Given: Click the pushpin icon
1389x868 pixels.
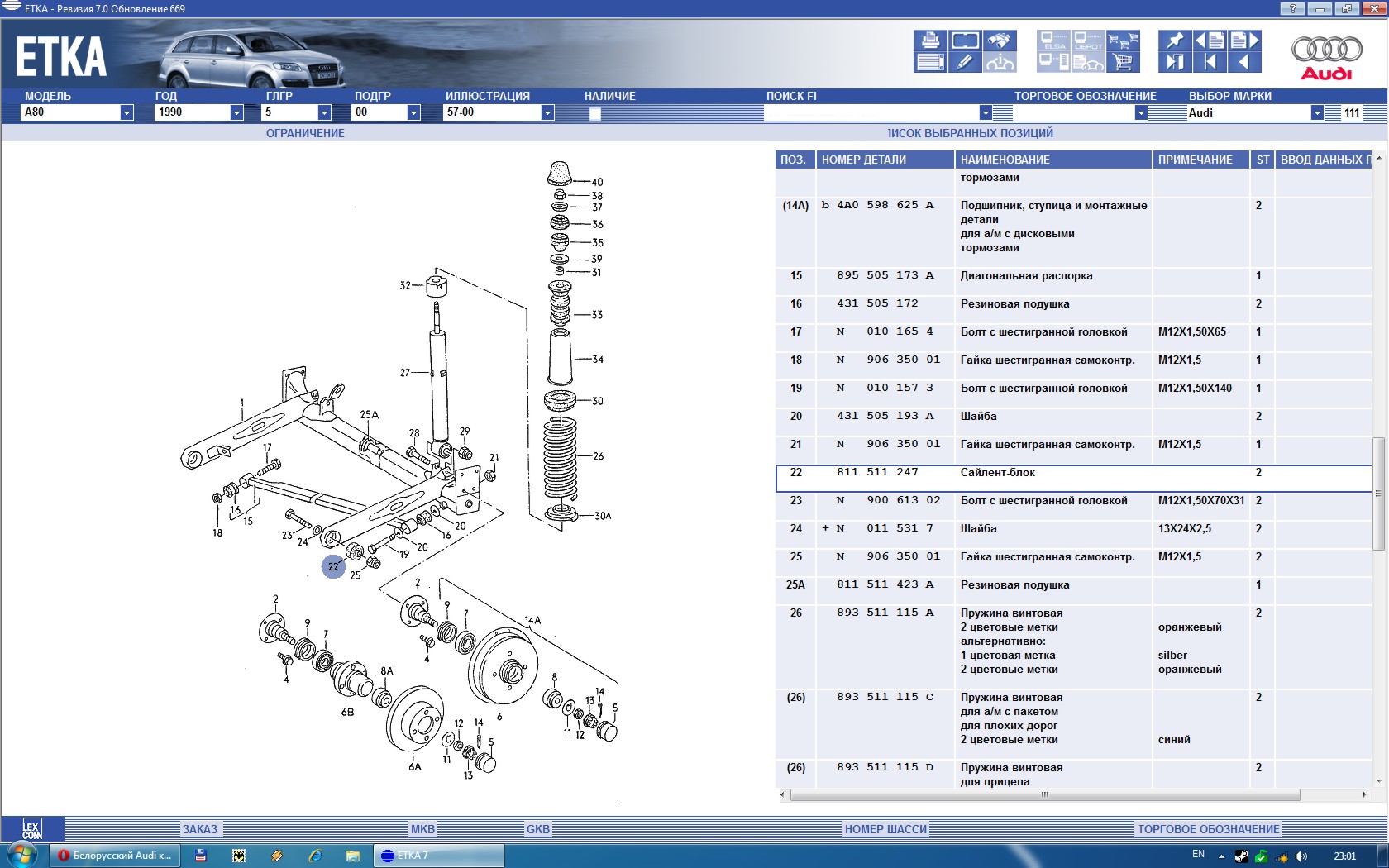Looking at the screenshot, I should 1174,41.
